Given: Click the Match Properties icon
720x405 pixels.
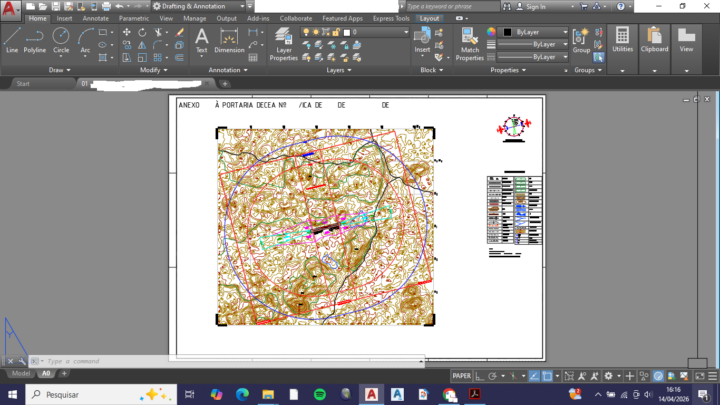Looking at the screenshot, I should tap(470, 44).
